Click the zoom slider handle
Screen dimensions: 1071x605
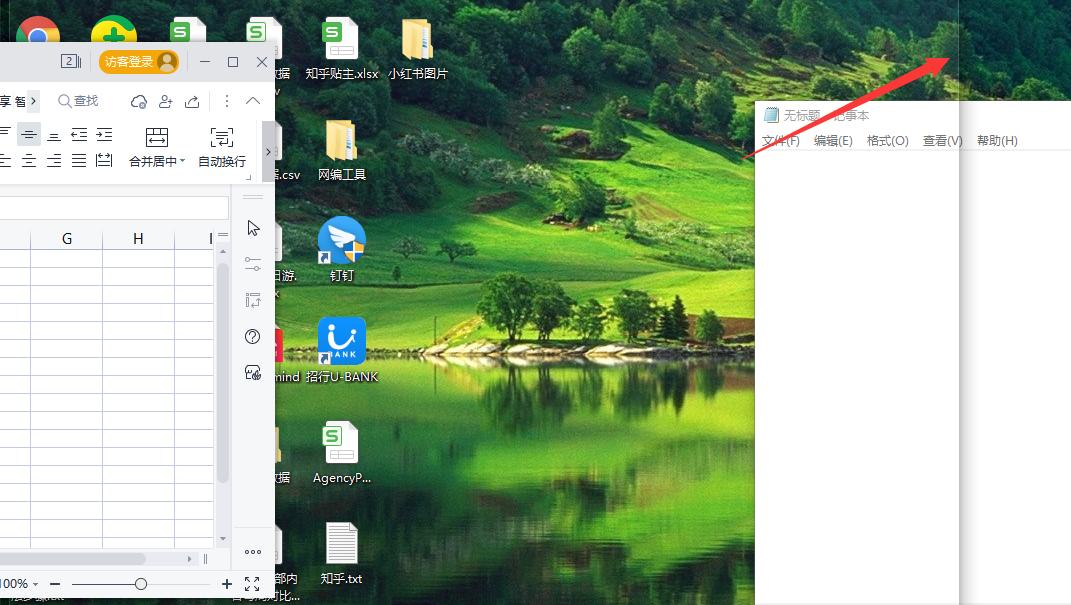coord(141,584)
